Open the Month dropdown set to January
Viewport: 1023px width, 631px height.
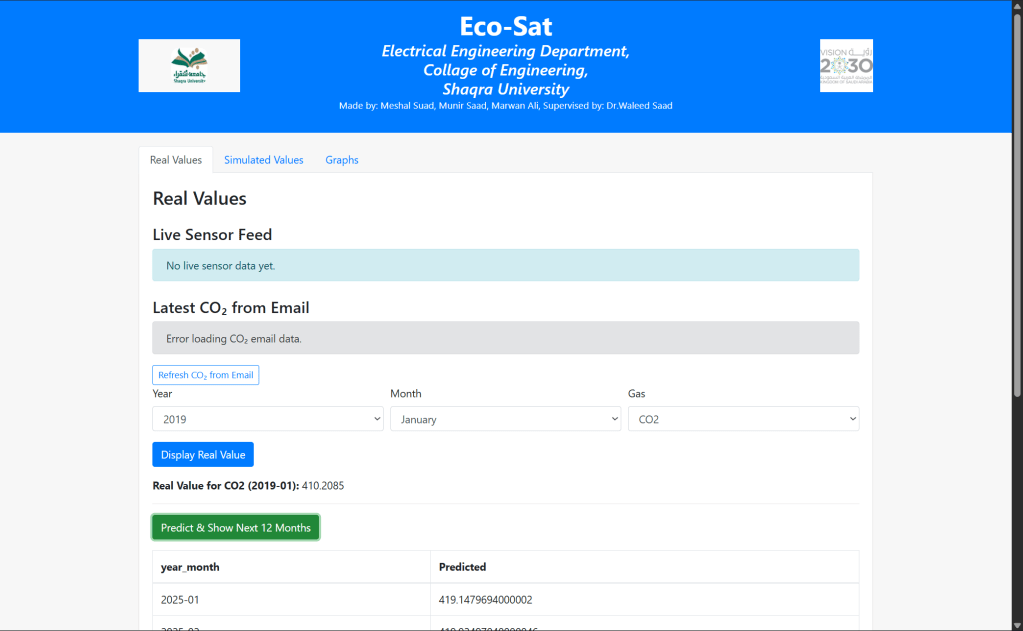click(x=505, y=419)
